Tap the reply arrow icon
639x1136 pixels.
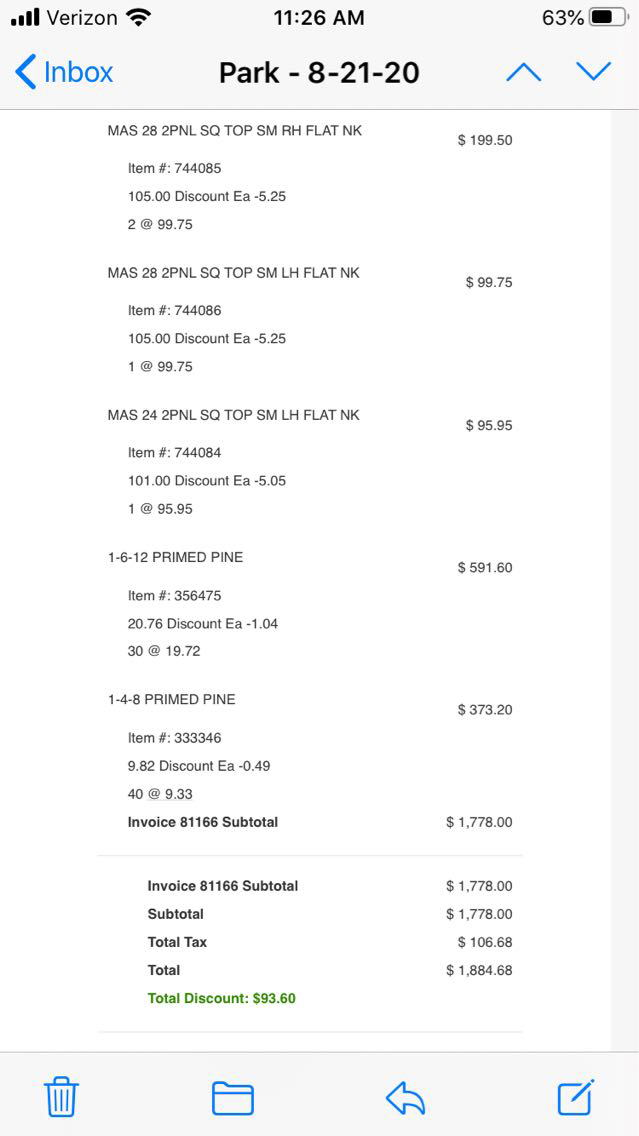tap(405, 1098)
